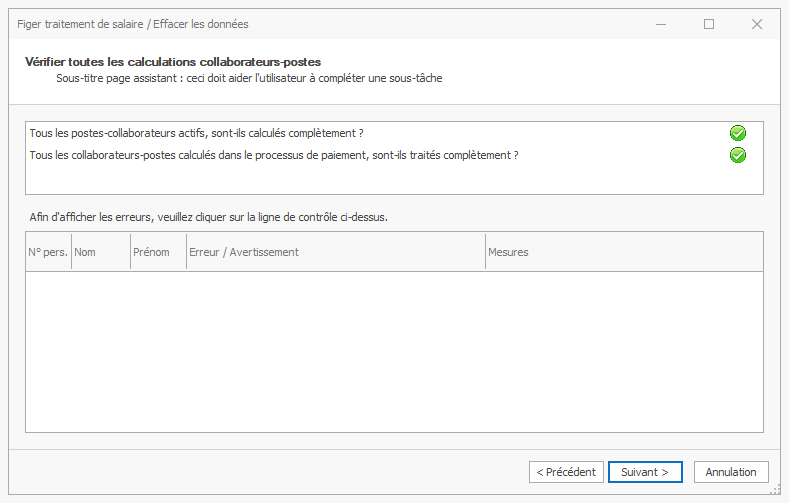Minimize the Figer traitement de salaire window
Viewport: 789px width, 503px height.
661,24
